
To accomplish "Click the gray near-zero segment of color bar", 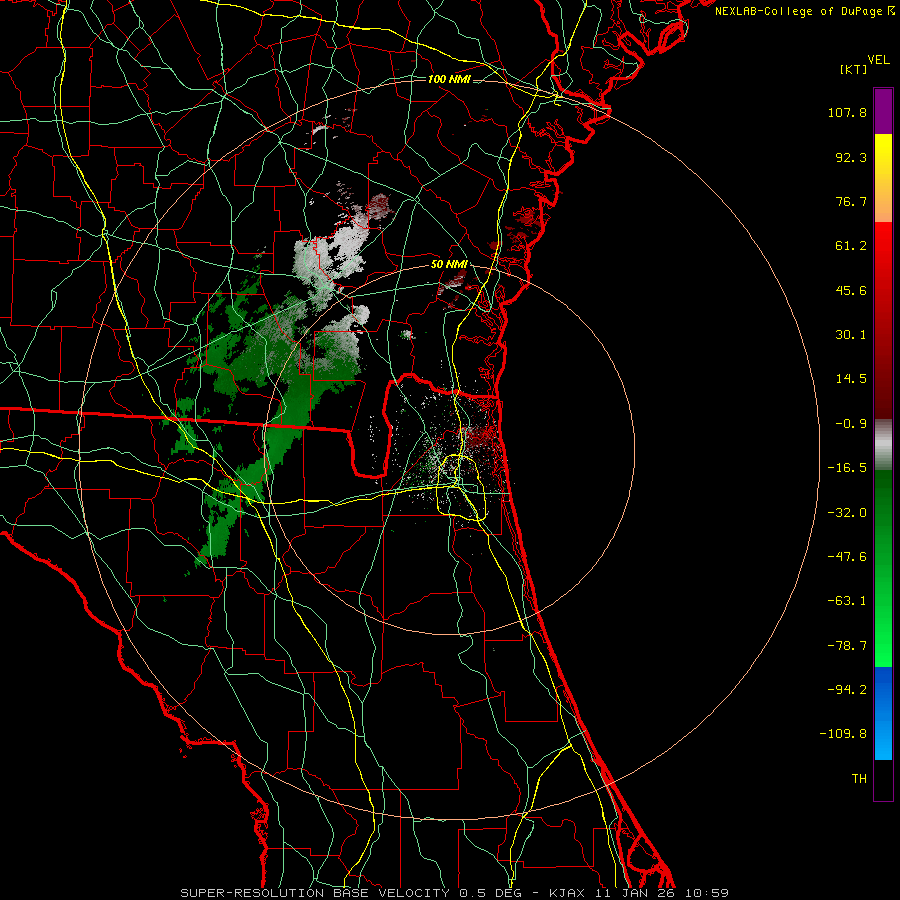I will 883,445.
